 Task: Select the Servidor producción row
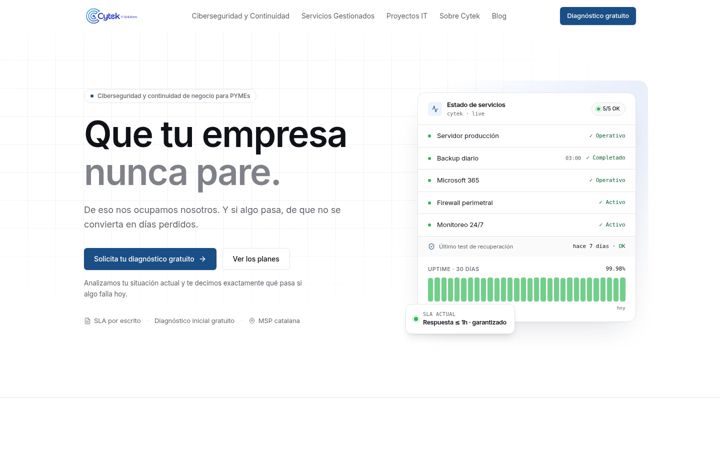point(526,136)
